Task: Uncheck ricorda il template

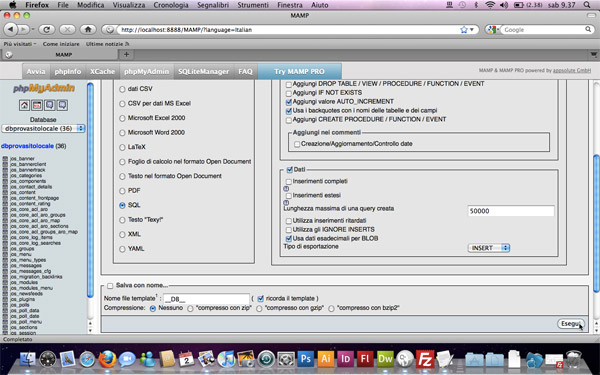Action: 261,298
